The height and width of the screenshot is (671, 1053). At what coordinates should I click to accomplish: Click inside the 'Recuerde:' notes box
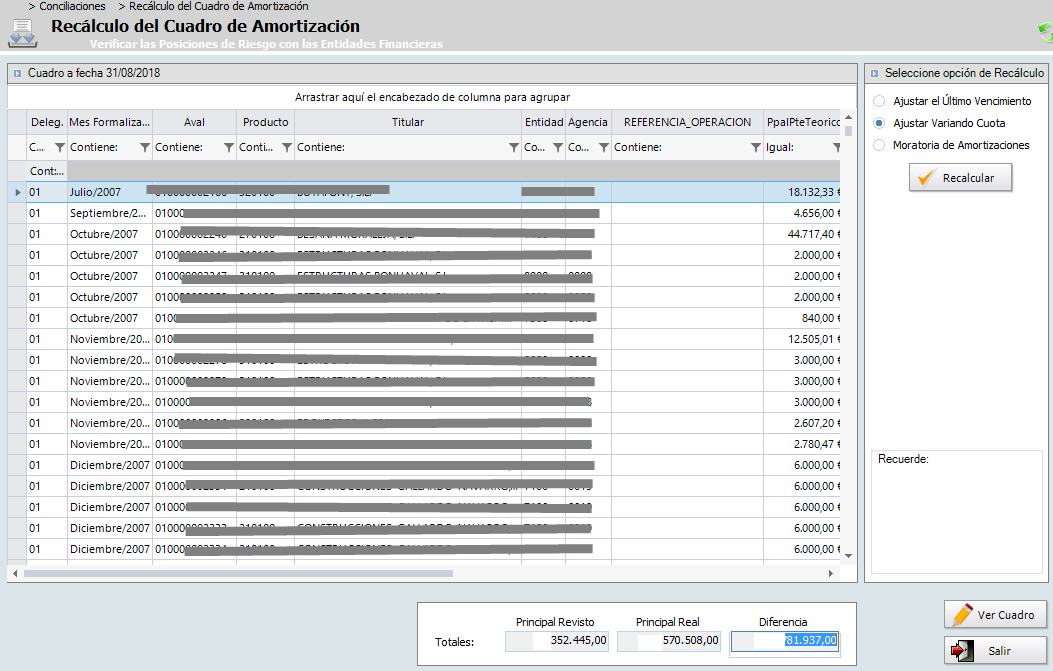tap(956, 512)
